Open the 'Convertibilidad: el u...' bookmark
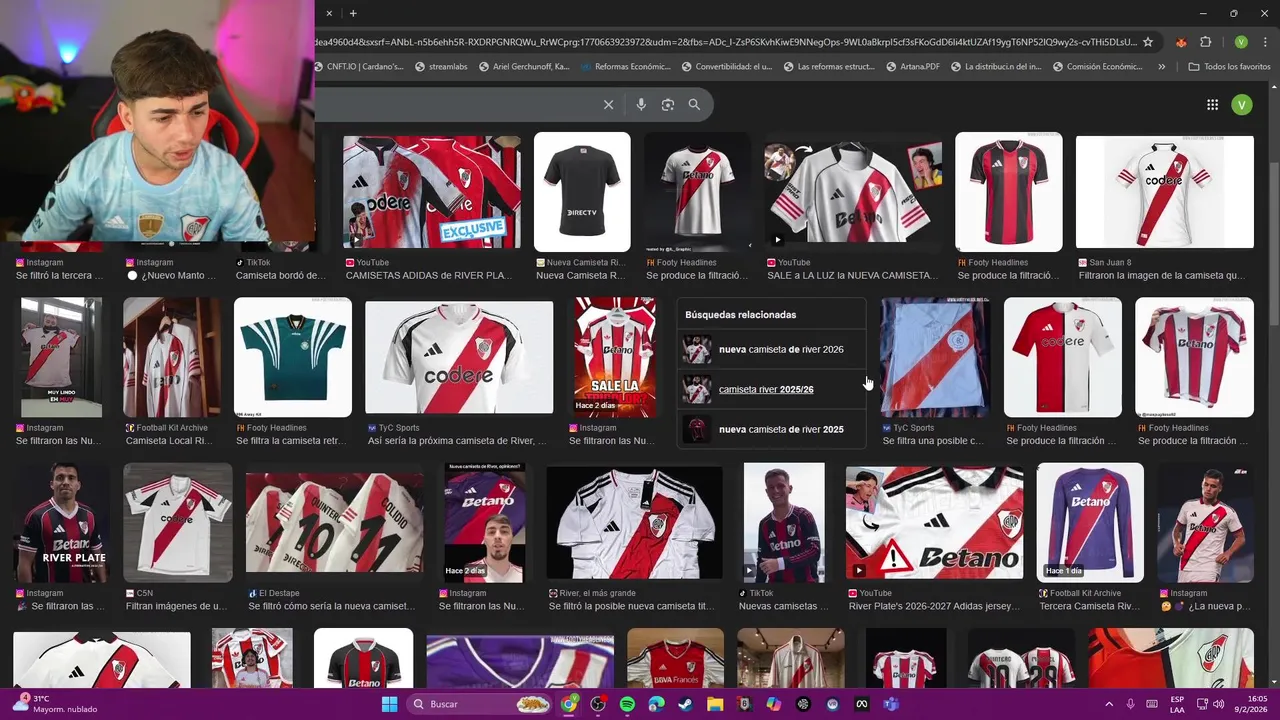The height and width of the screenshot is (720, 1280). click(x=727, y=67)
